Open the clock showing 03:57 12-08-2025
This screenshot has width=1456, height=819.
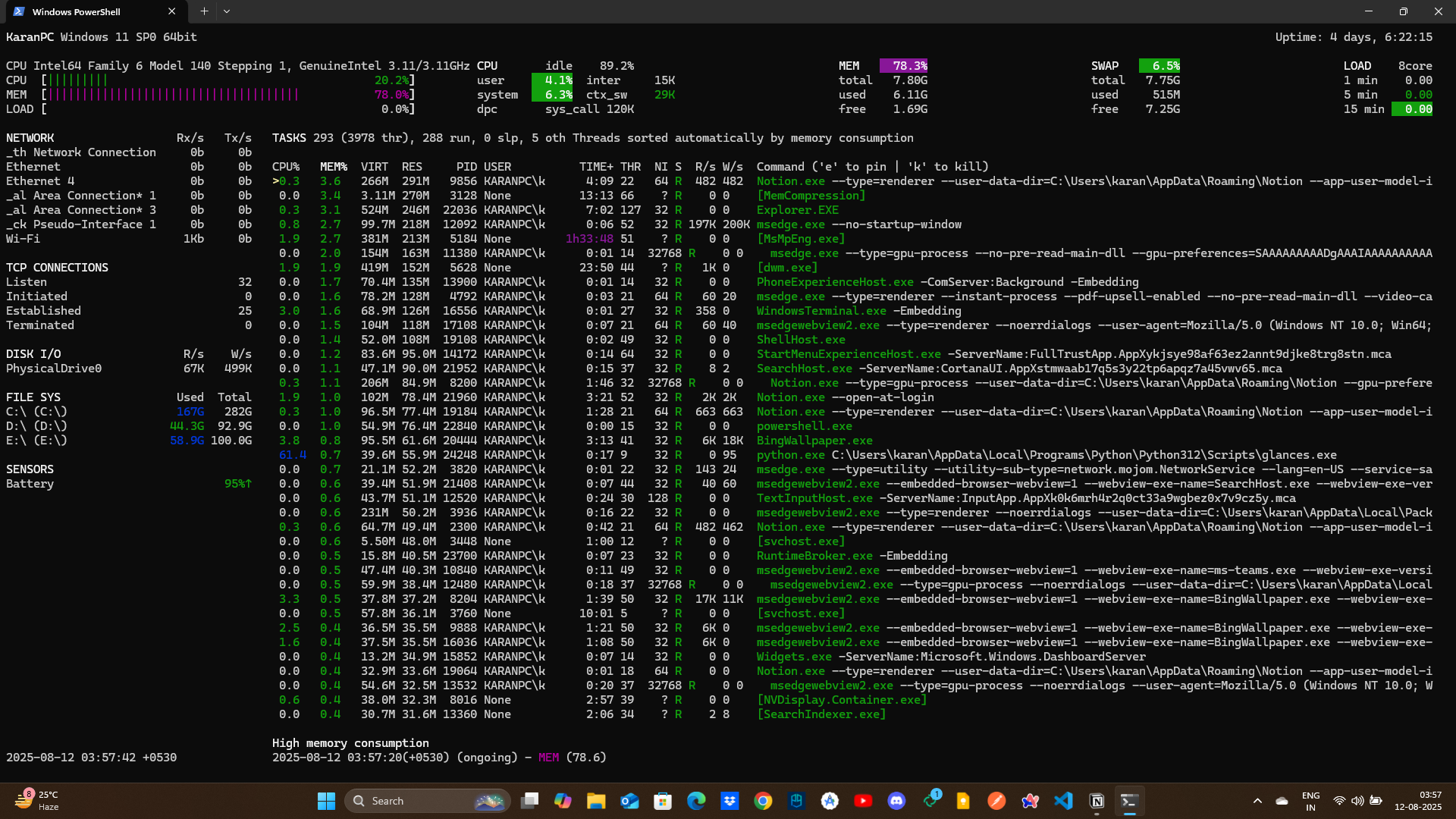[1418, 801]
